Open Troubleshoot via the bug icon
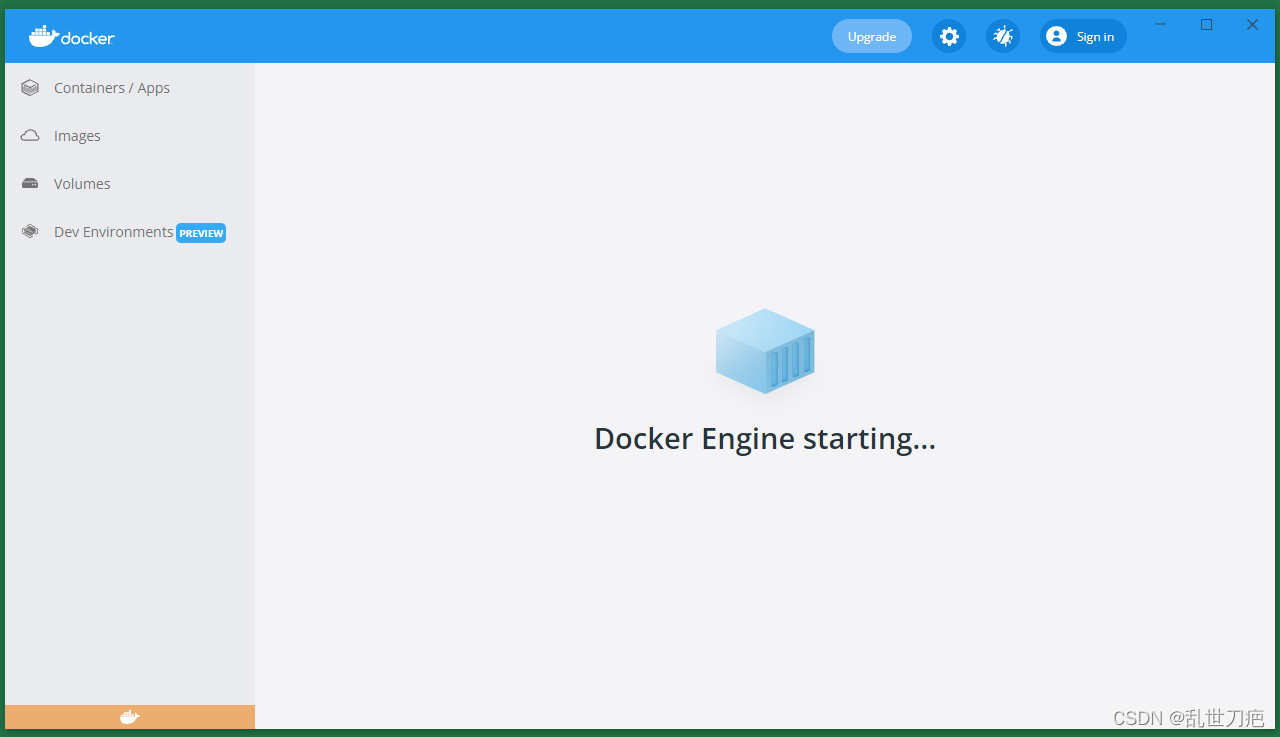 coord(1003,37)
